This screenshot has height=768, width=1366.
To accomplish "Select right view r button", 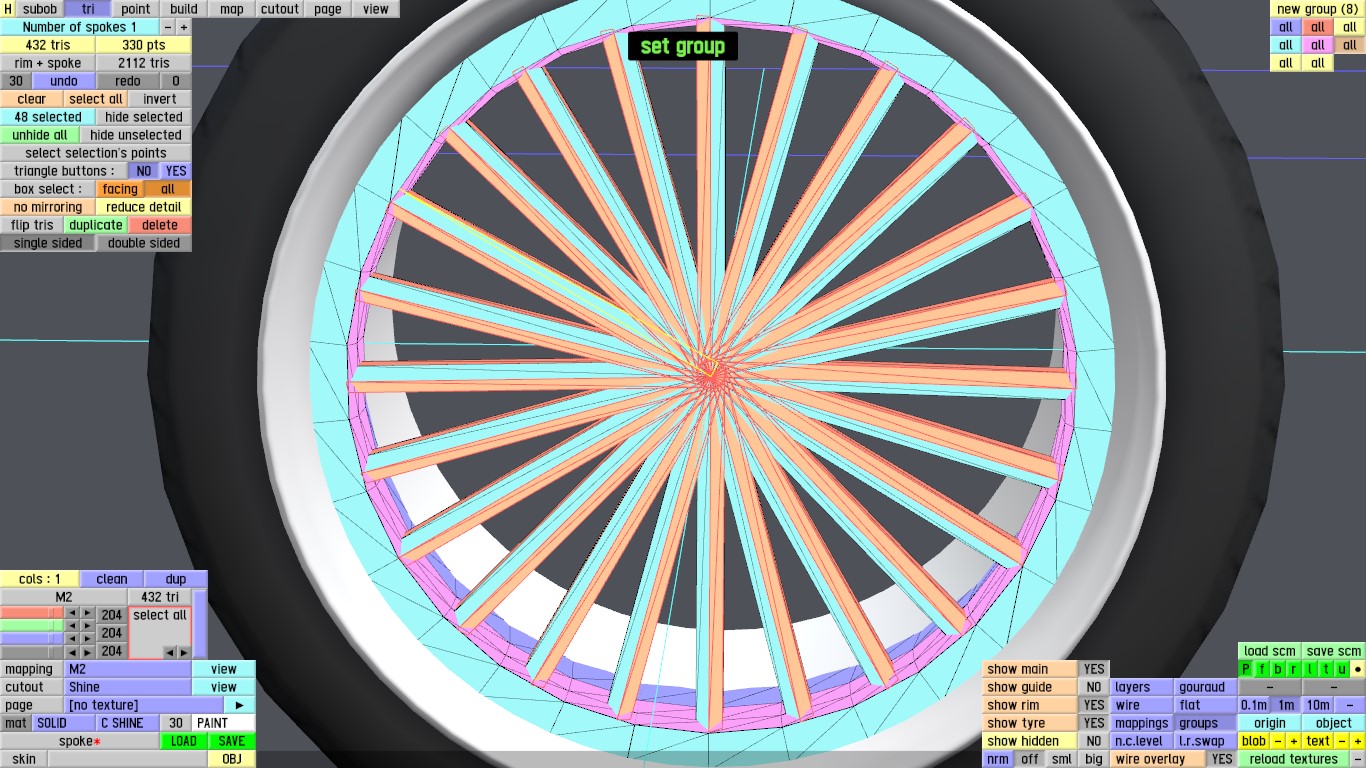I will [x=1294, y=669].
